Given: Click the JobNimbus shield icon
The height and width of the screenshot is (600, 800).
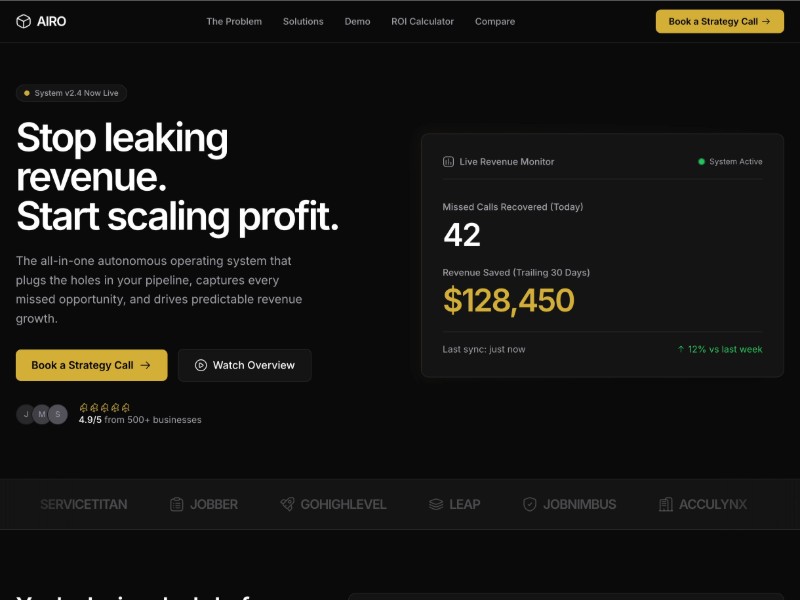Looking at the screenshot, I should (x=529, y=504).
